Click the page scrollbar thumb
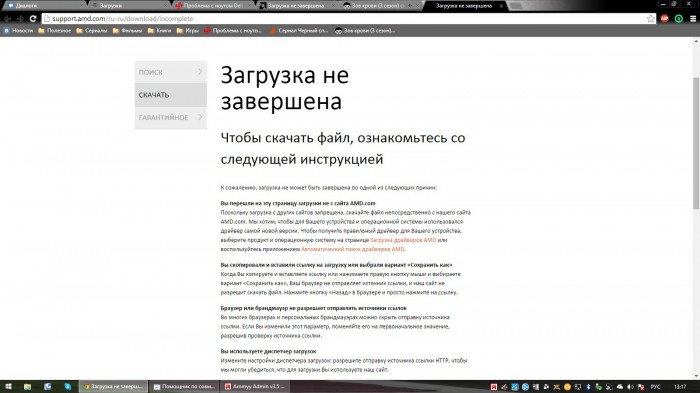 (x=696, y=143)
